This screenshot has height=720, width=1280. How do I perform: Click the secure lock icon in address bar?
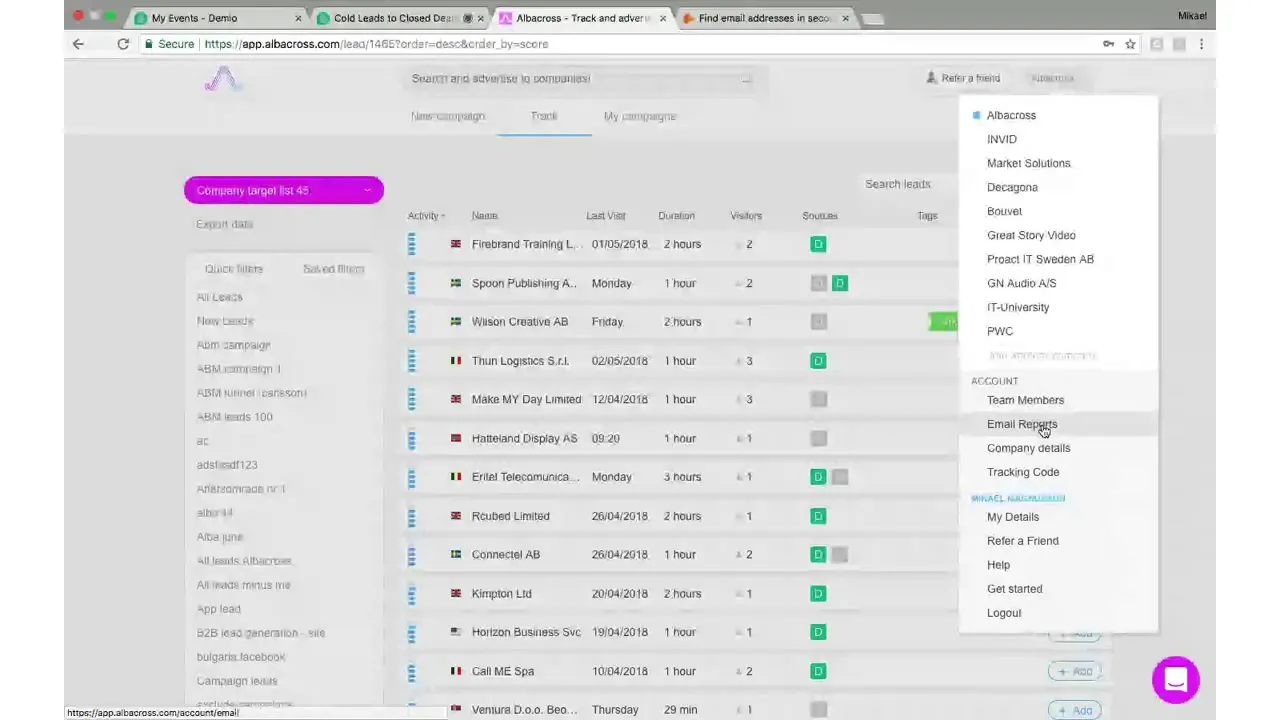(x=148, y=44)
